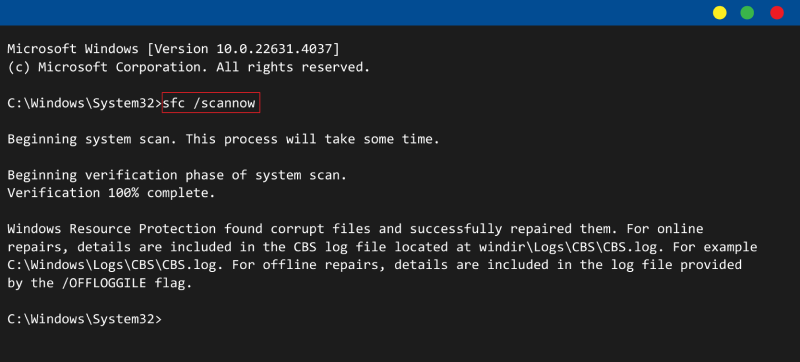Click the 'Windows Resource Protection found corrupt files' line
The width and height of the screenshot is (800, 362).
pos(355,229)
